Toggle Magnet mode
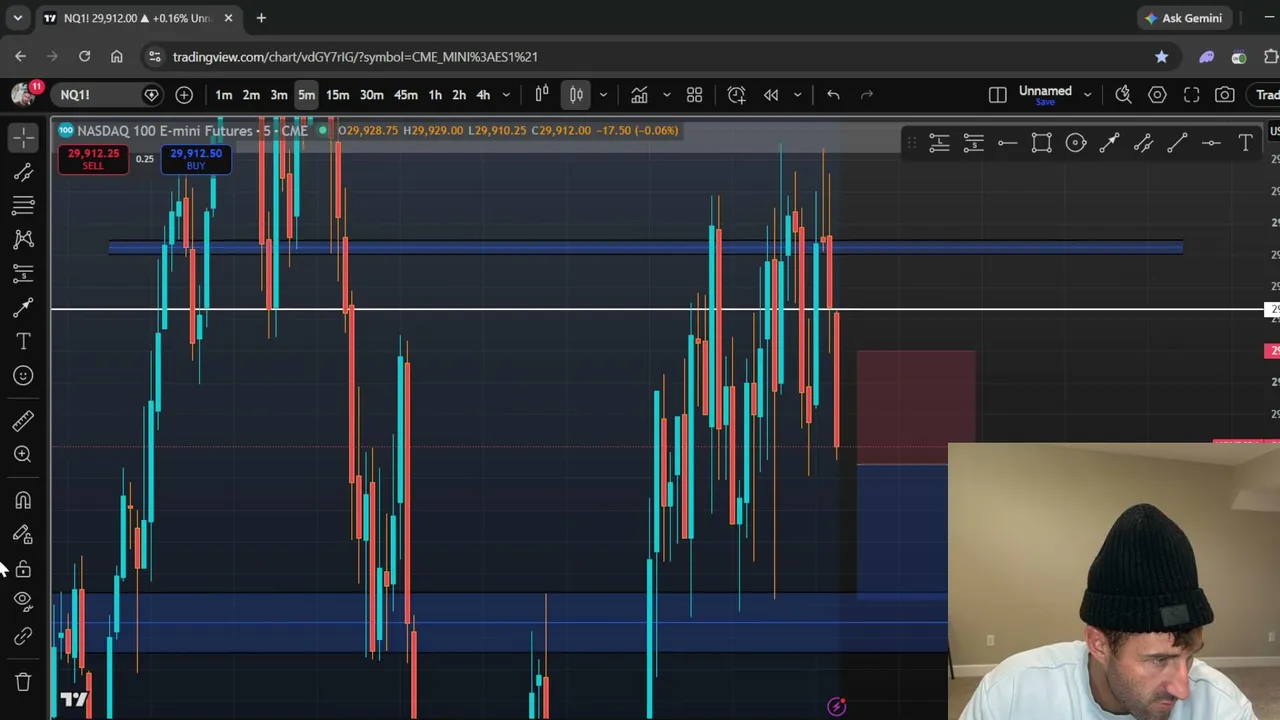 [x=23, y=500]
